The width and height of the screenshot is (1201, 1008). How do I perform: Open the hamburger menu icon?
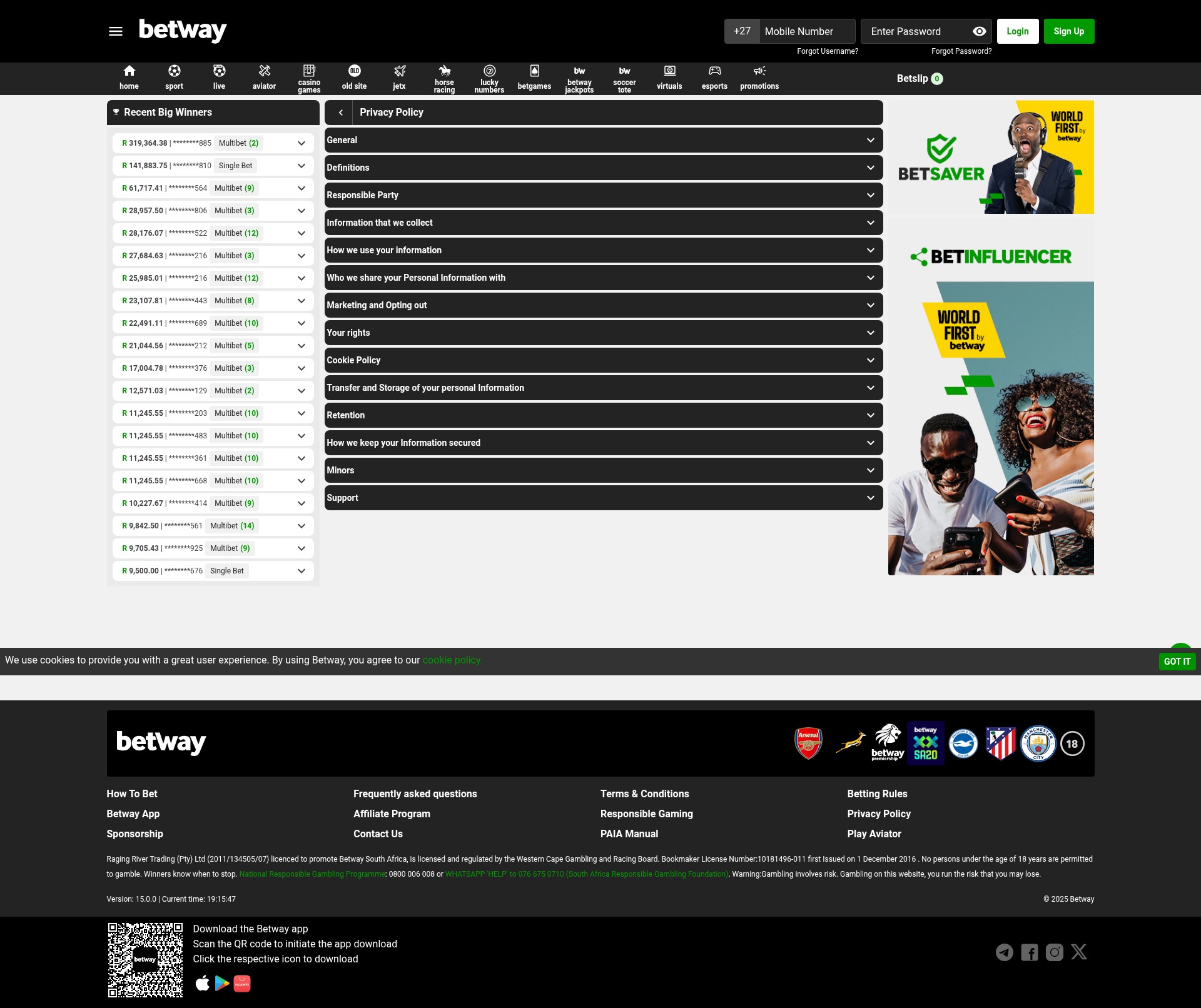pos(116,31)
